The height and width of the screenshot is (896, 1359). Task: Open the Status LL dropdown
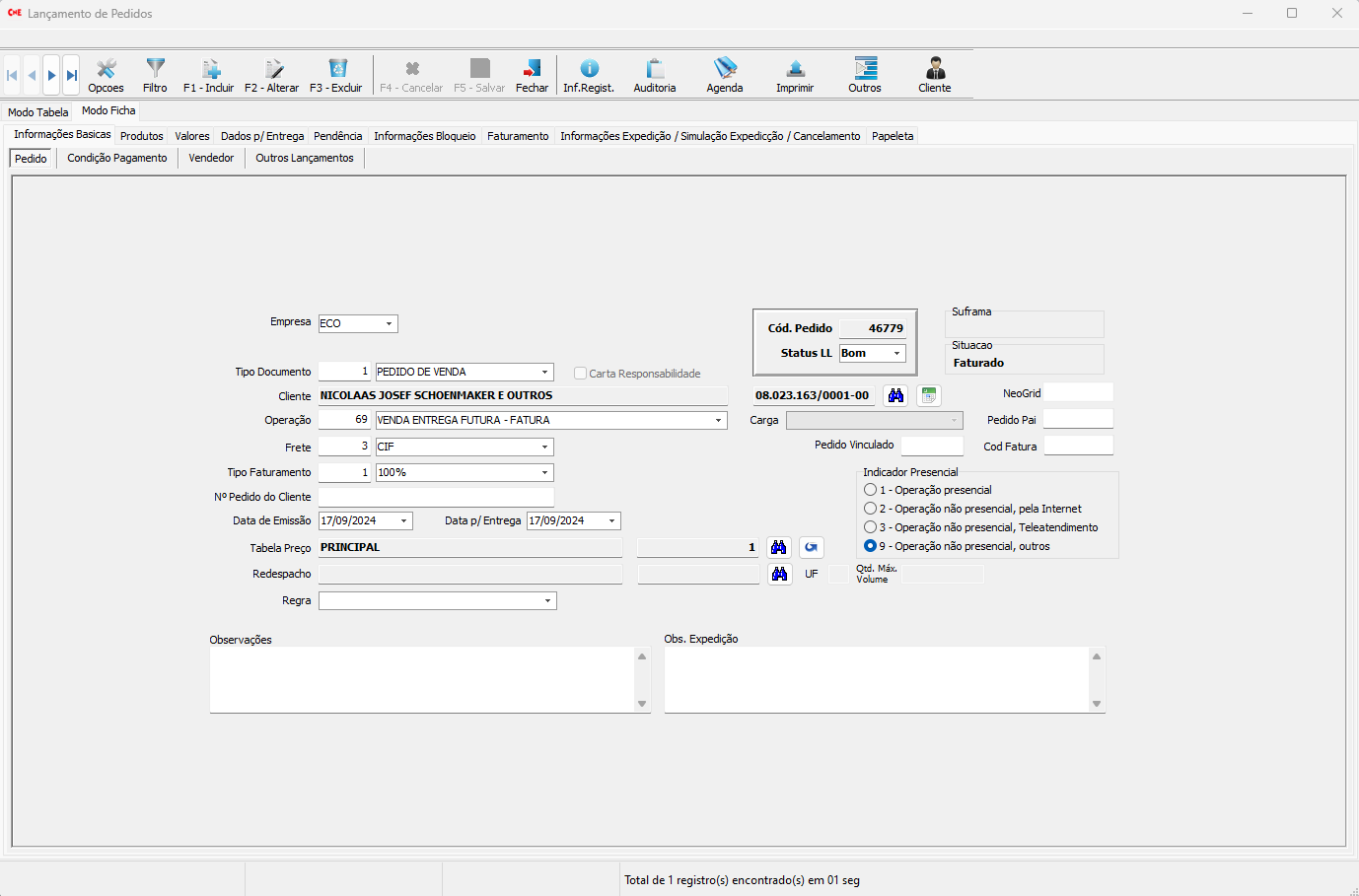896,354
